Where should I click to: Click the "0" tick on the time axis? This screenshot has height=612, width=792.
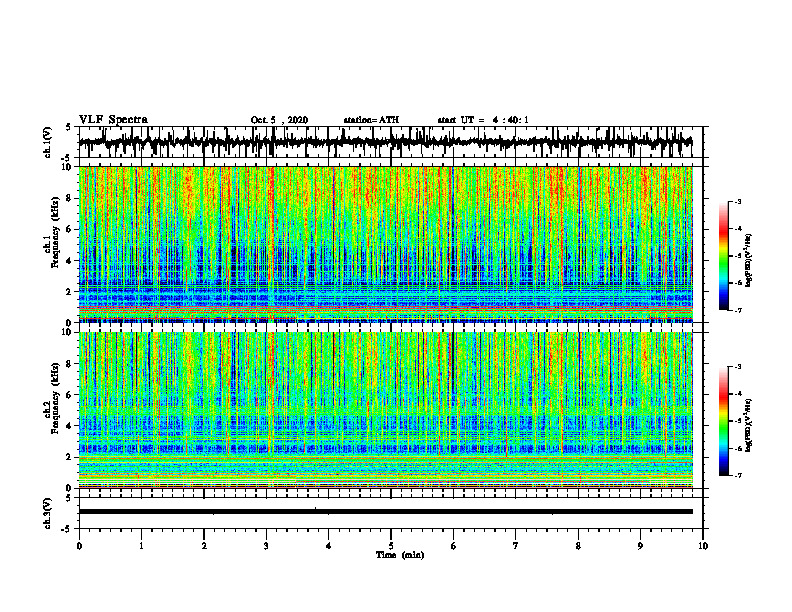click(x=79, y=546)
